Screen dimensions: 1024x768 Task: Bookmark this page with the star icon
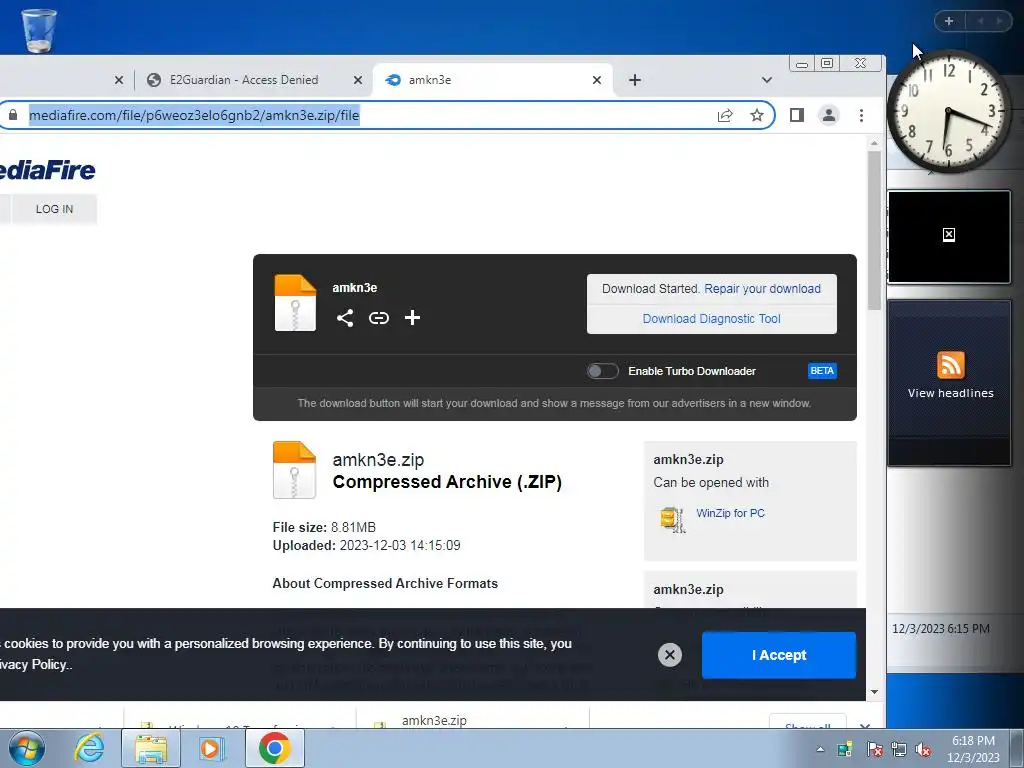coord(757,116)
